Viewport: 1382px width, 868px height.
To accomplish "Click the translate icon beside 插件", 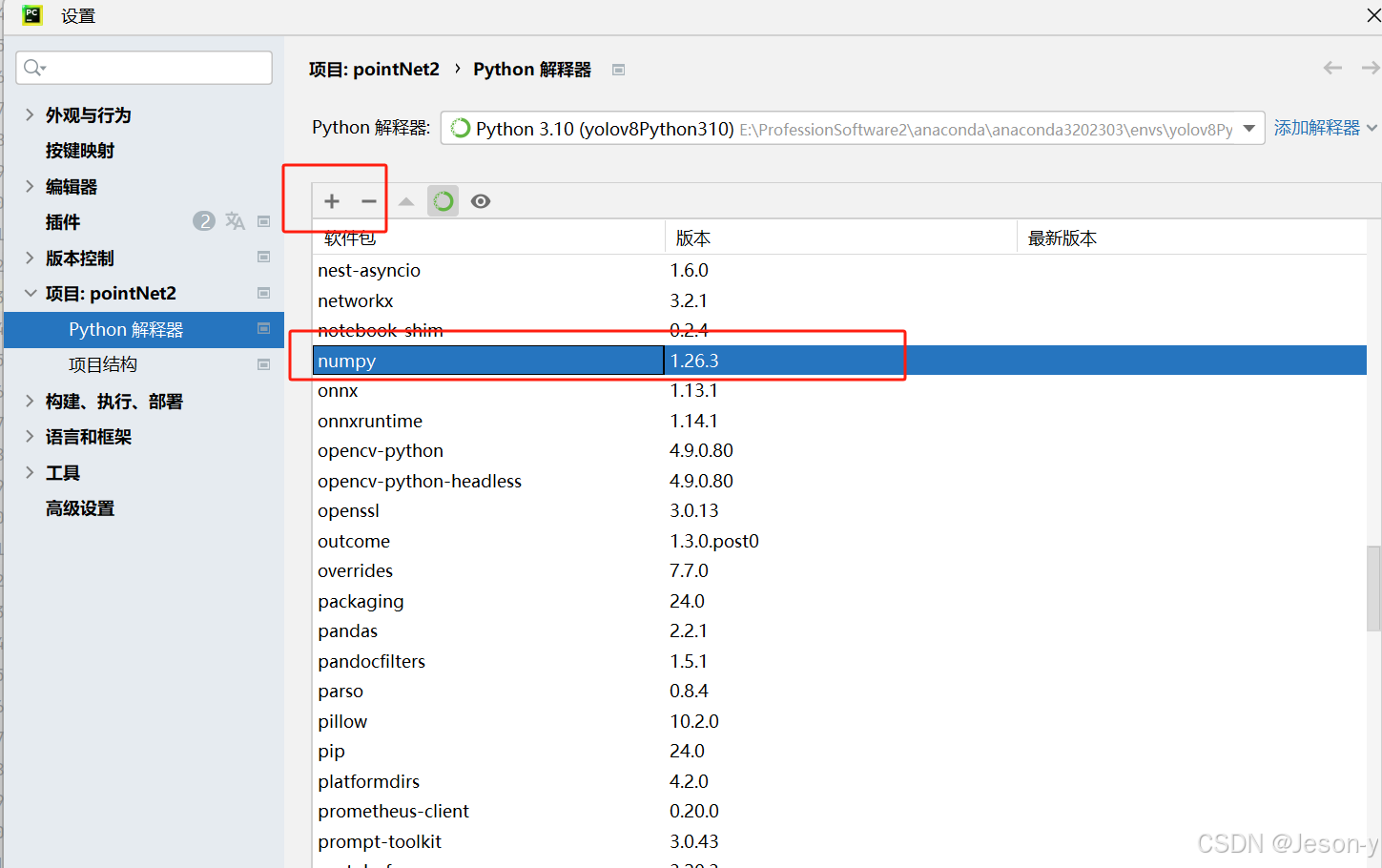I will point(235,221).
